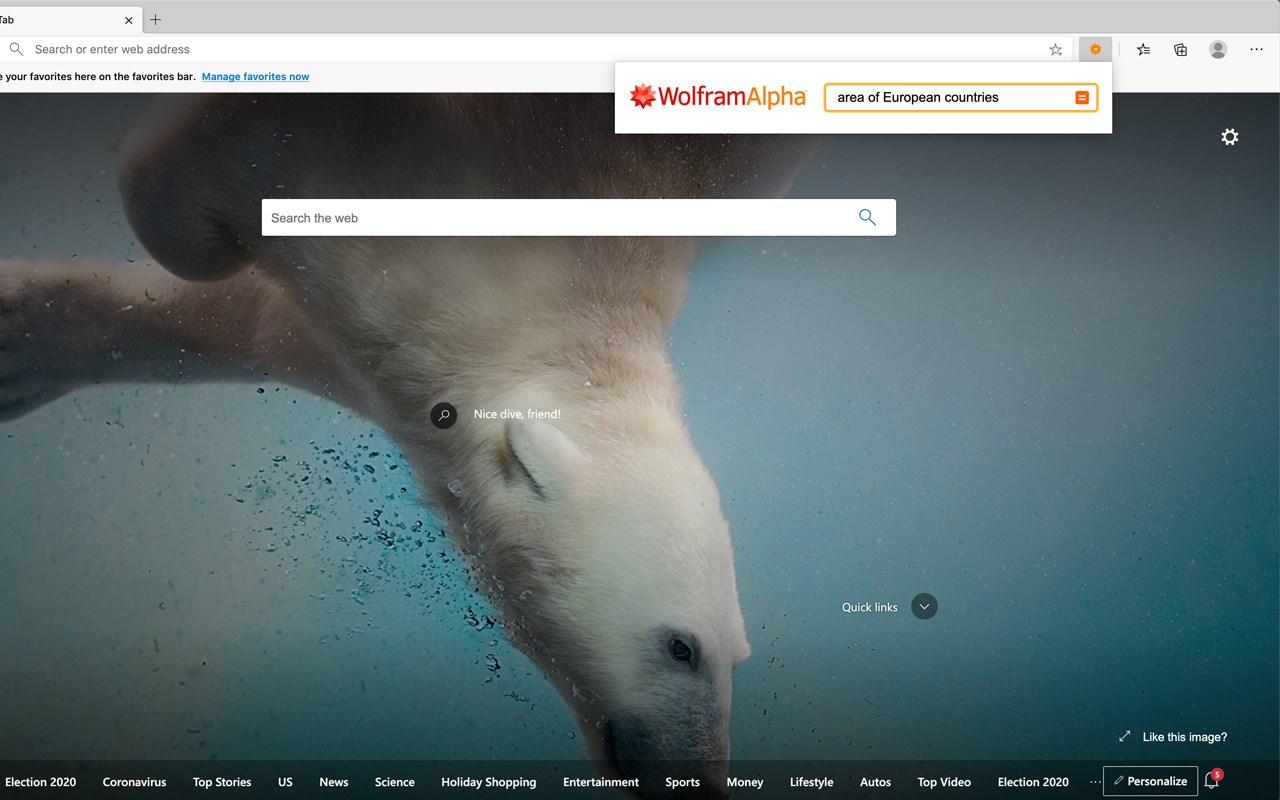
Task: Show more news categories ellipsis
Action: (1095, 782)
